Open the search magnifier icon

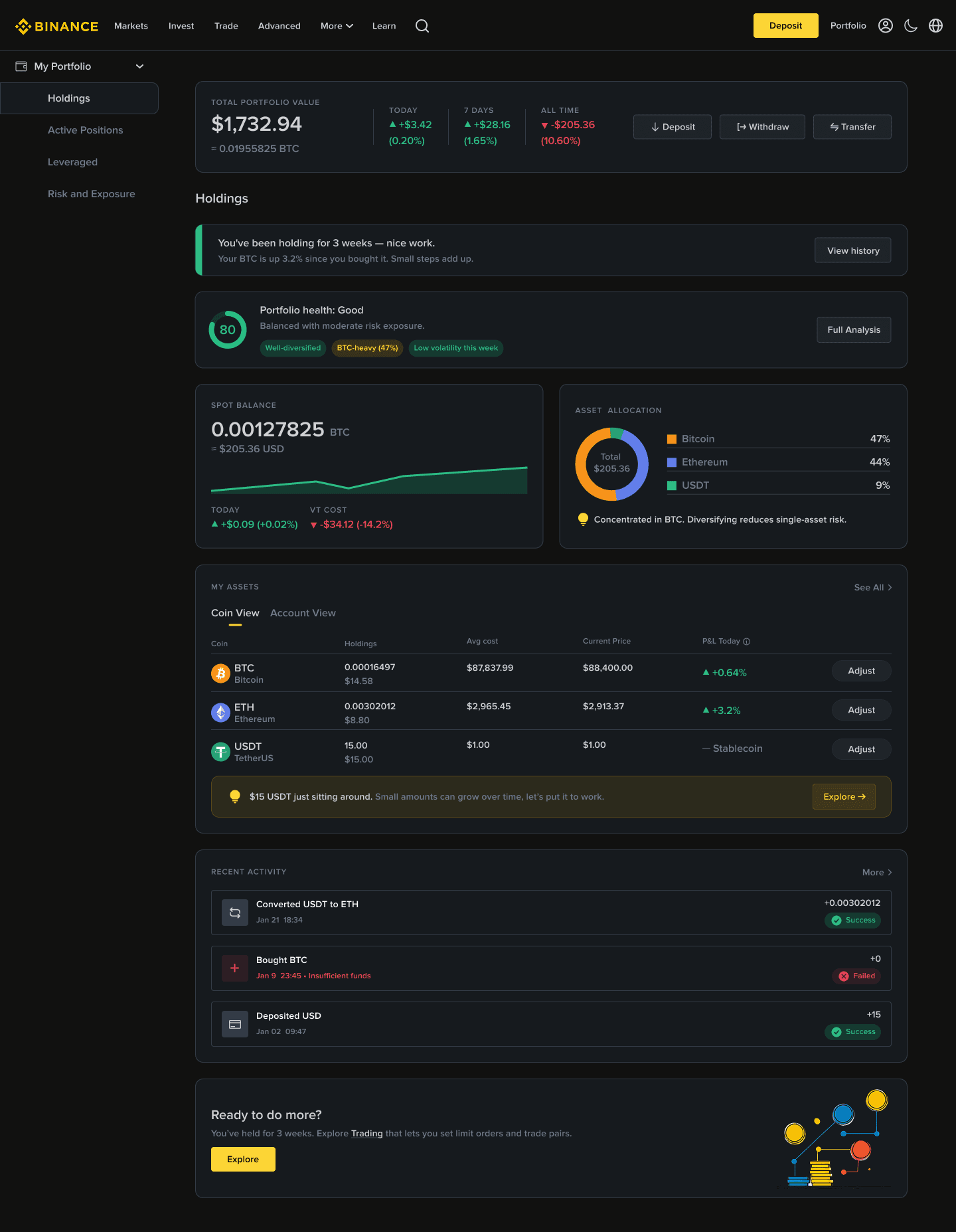coord(422,26)
